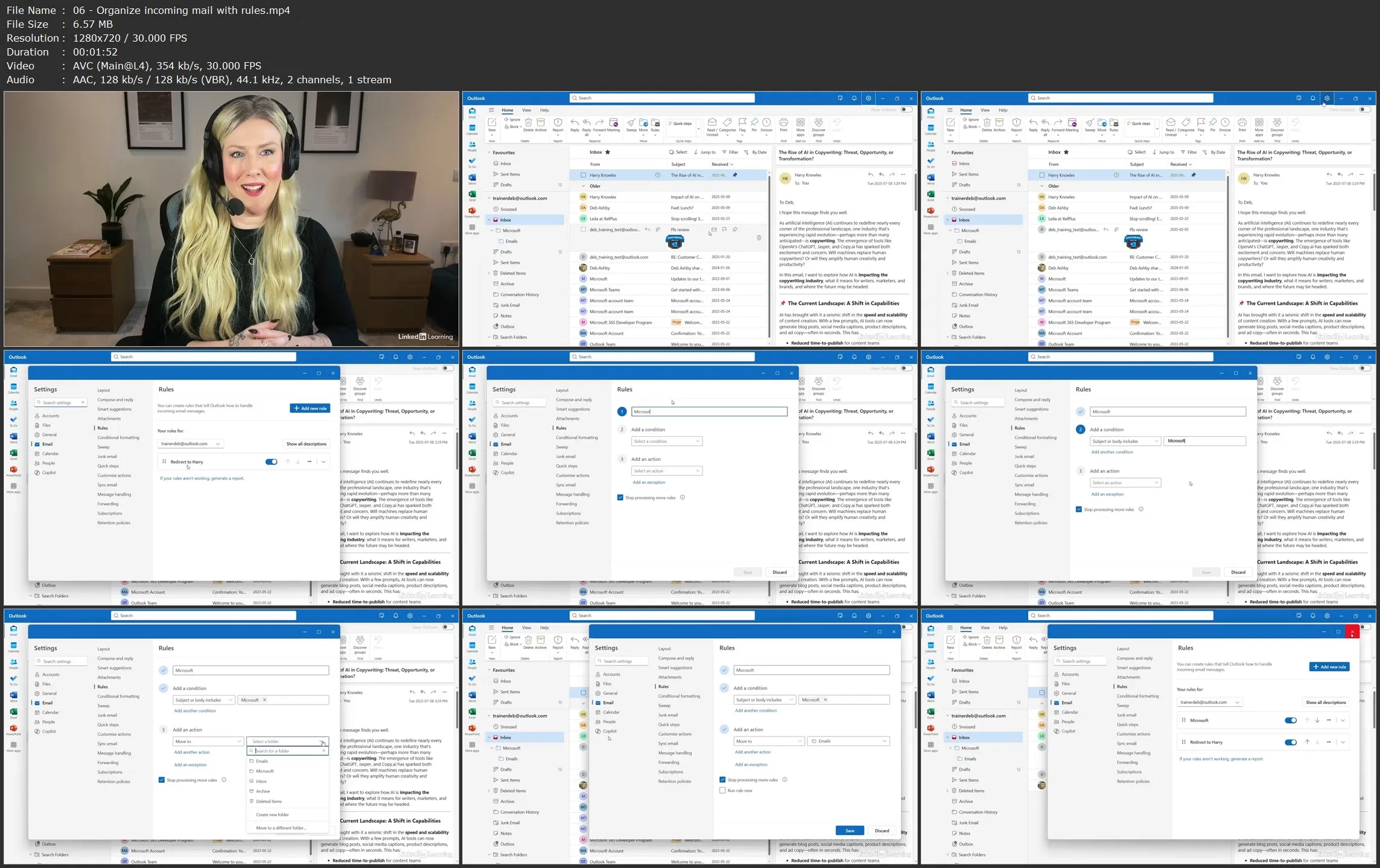
Task: Expand the Microsoft rule description chevron
Action: (1343, 720)
